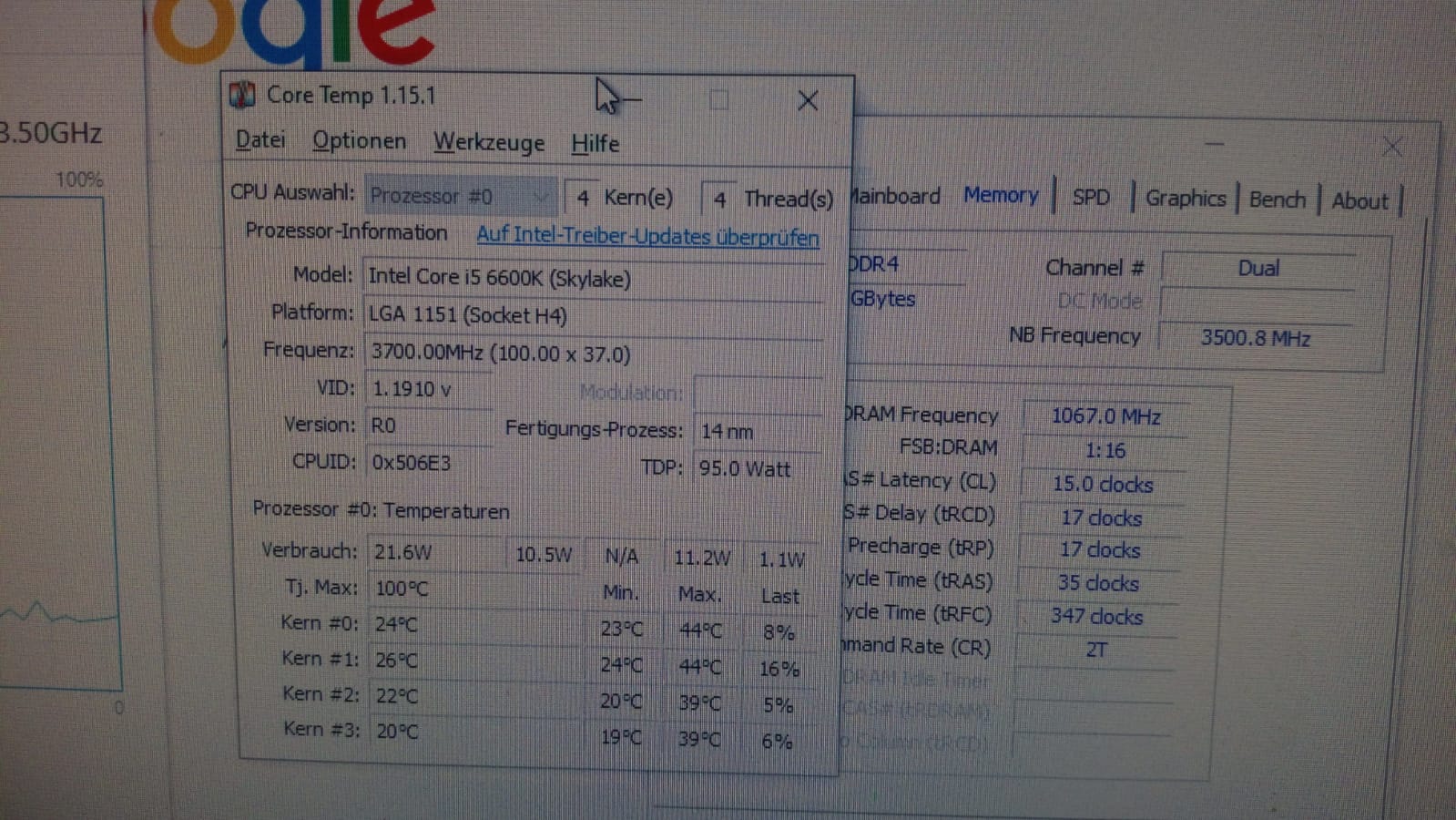
Task: Switch to the SPD tab in CPU-Z
Action: pyautogui.click(x=1091, y=198)
